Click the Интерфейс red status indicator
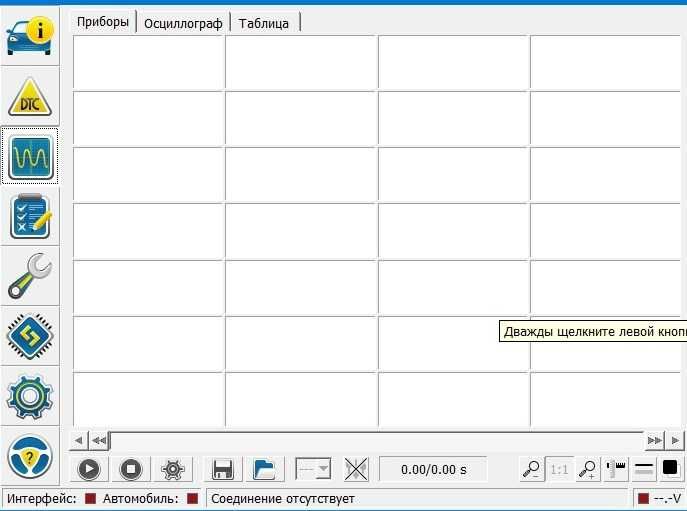 91,499
